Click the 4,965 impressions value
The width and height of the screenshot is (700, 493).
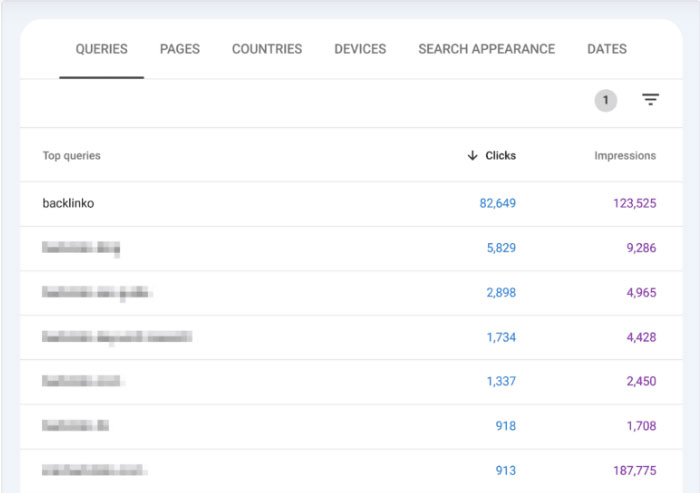[x=641, y=292]
